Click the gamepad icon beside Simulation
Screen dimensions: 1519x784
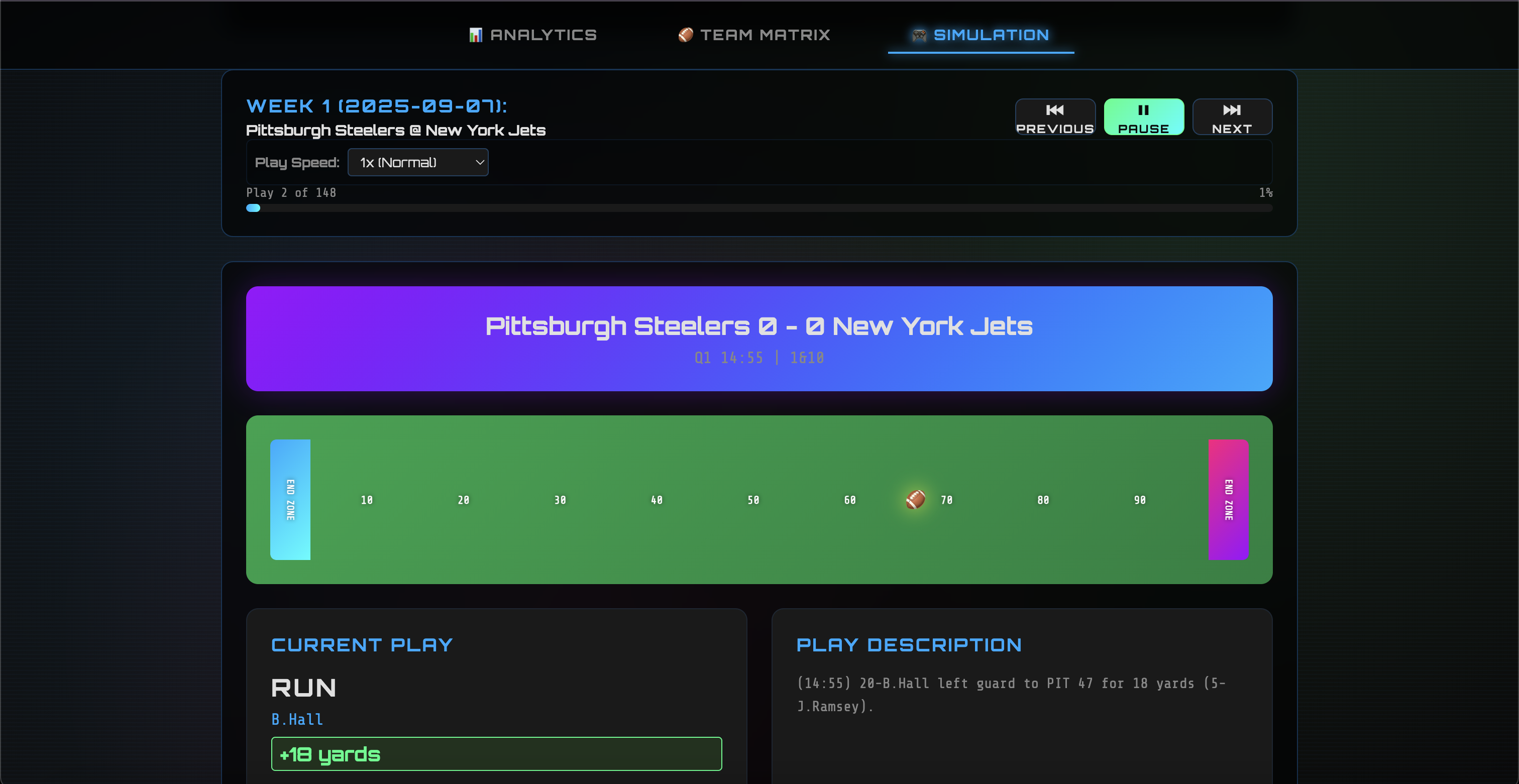pyautogui.click(x=919, y=35)
